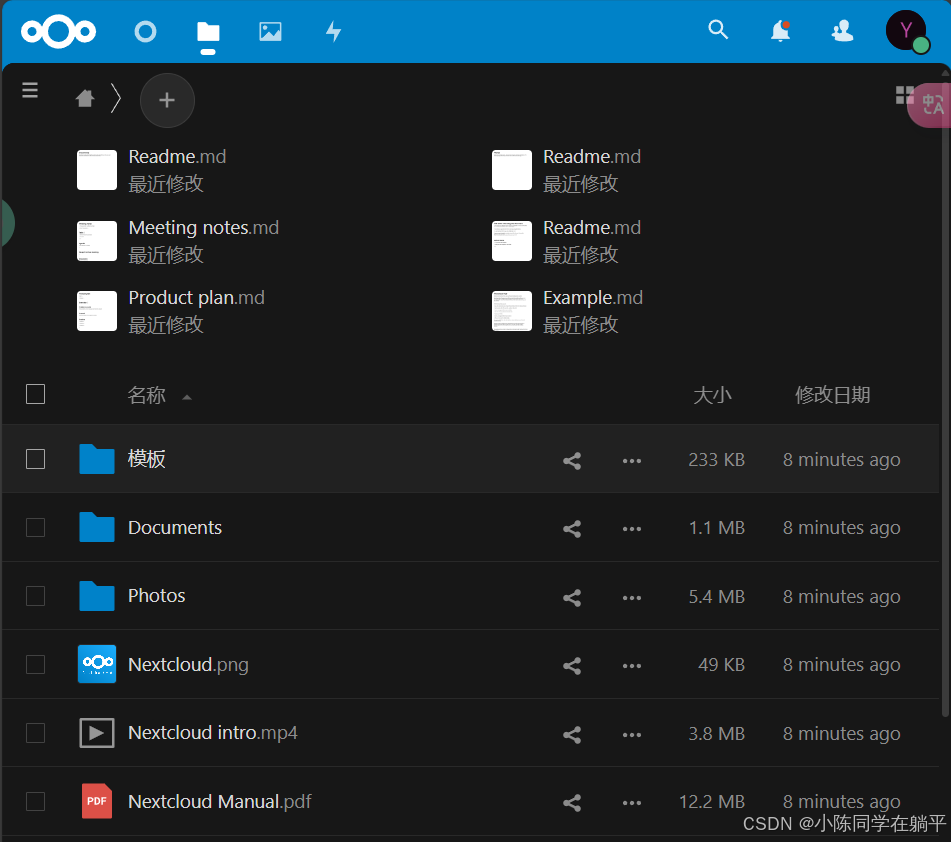The image size is (951, 842).
Task: Click the Nextcloud logo
Action: [x=58, y=32]
